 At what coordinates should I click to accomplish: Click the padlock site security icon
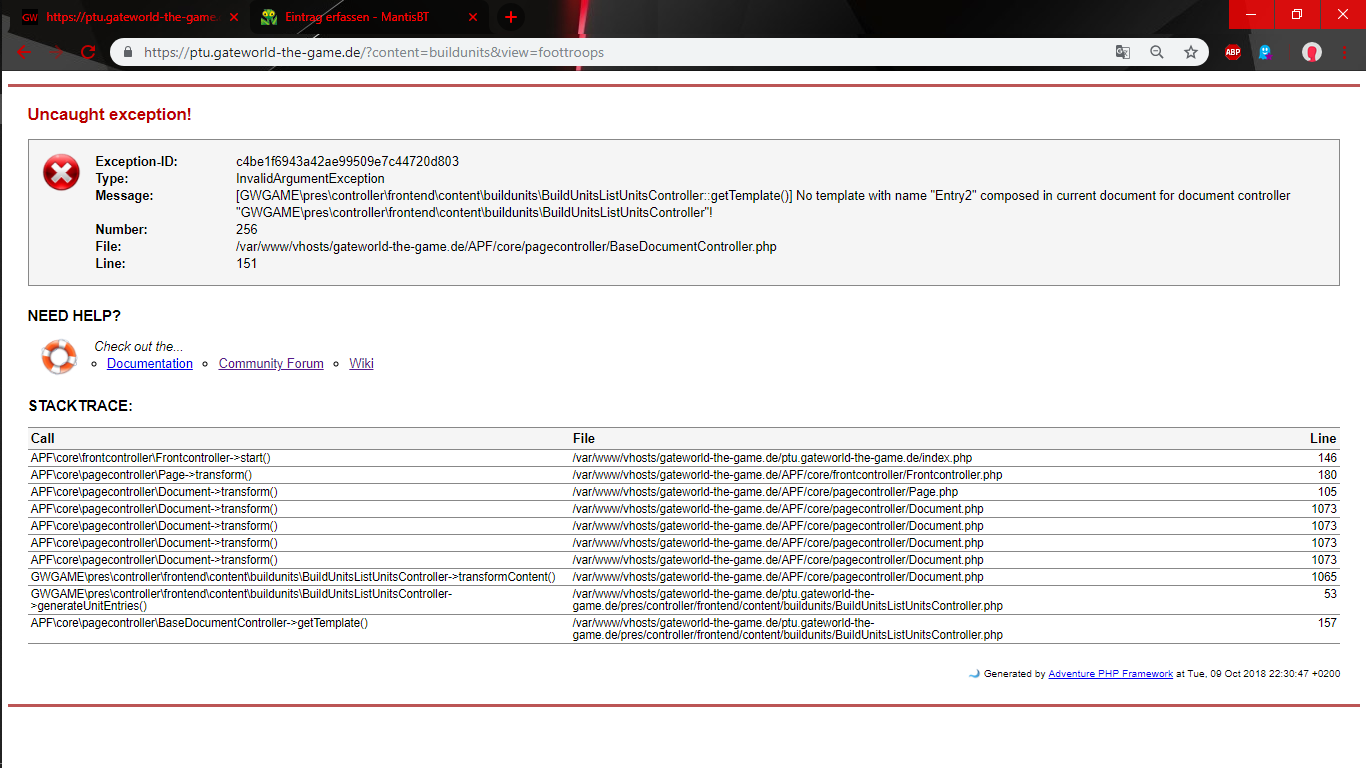pos(127,52)
